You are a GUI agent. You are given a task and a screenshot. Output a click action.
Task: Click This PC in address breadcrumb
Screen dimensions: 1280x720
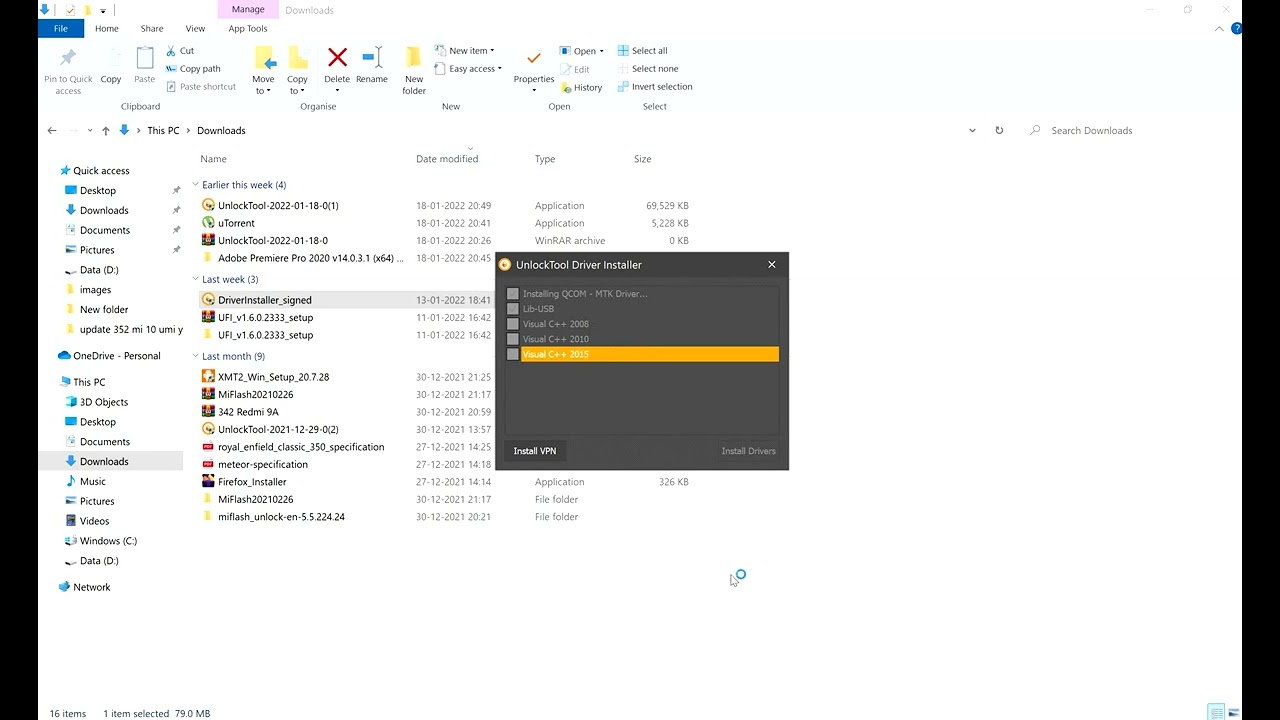pos(163,131)
